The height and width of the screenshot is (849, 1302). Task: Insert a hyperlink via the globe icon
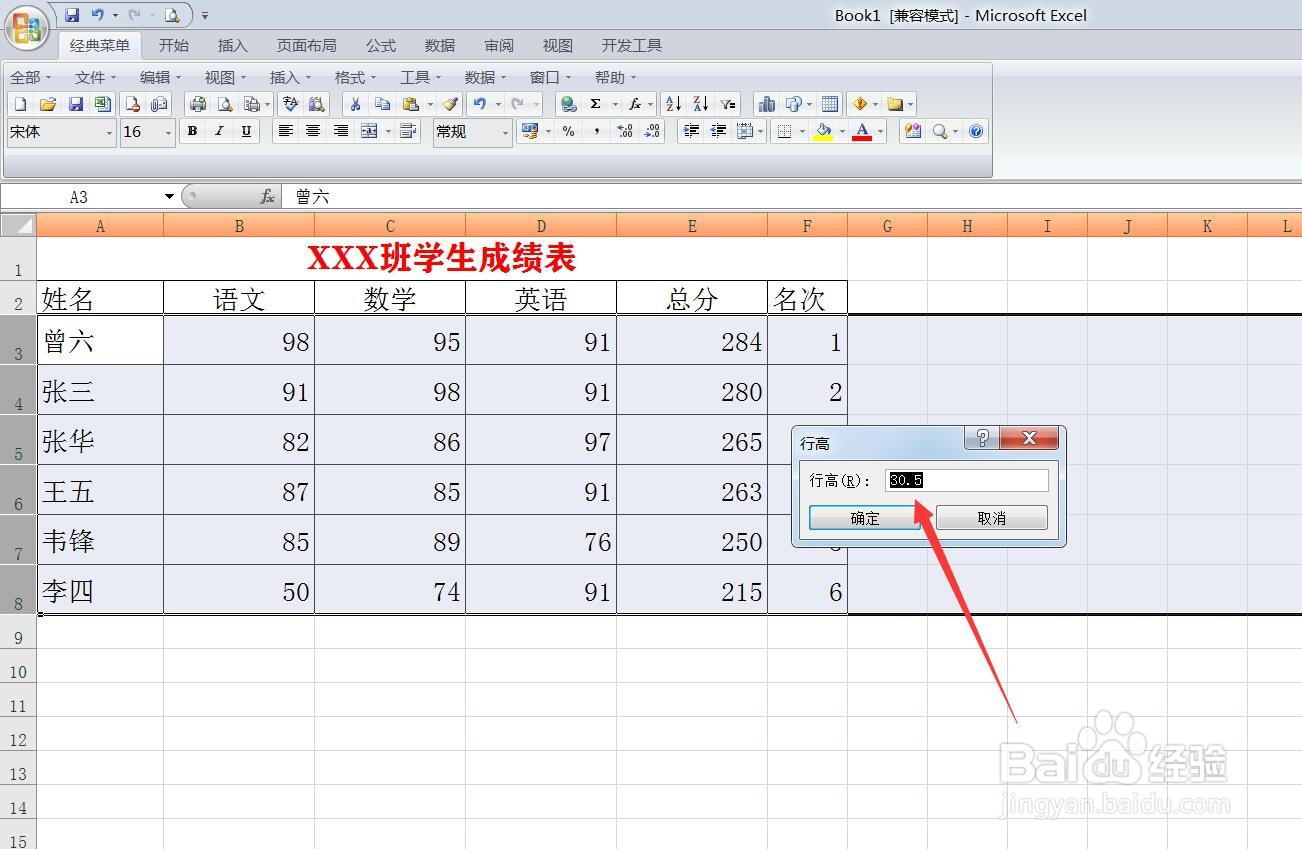568,103
